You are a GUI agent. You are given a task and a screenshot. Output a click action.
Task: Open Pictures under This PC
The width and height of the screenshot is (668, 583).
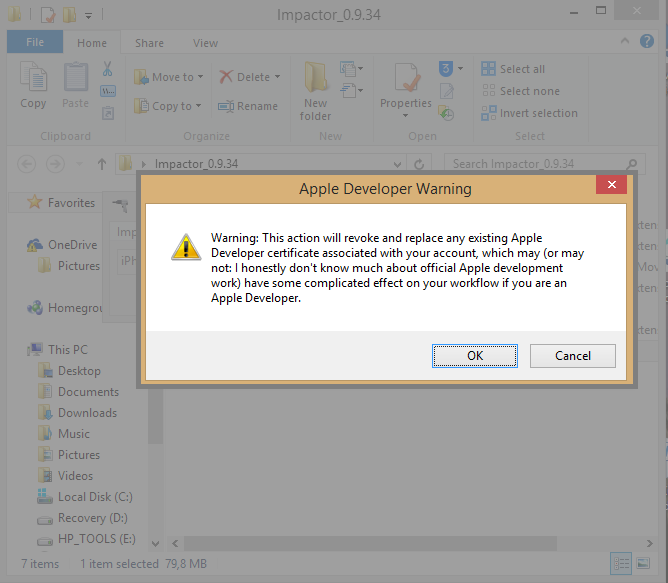click(x=69, y=455)
